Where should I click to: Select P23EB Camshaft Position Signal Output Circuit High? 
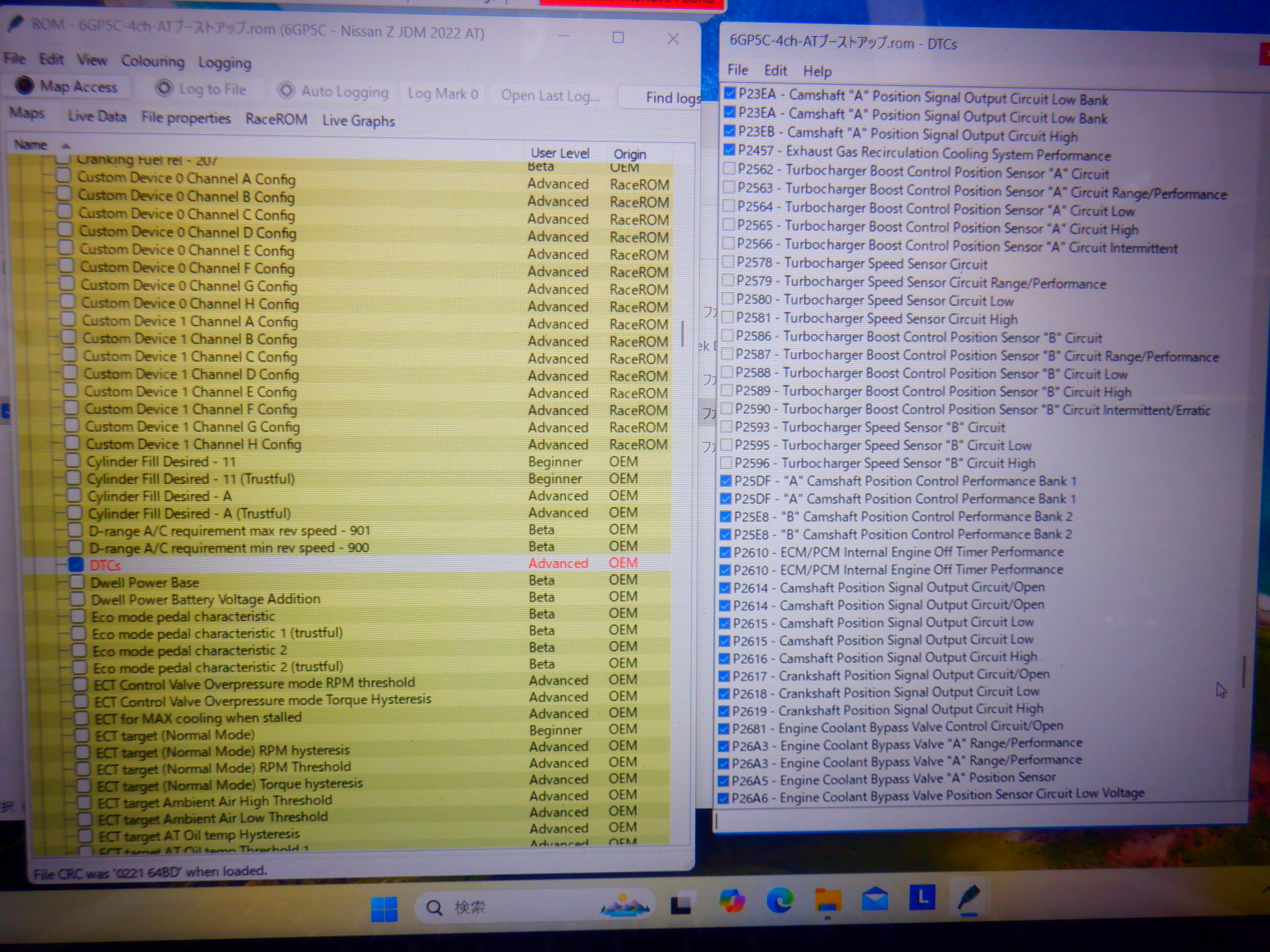908,134
